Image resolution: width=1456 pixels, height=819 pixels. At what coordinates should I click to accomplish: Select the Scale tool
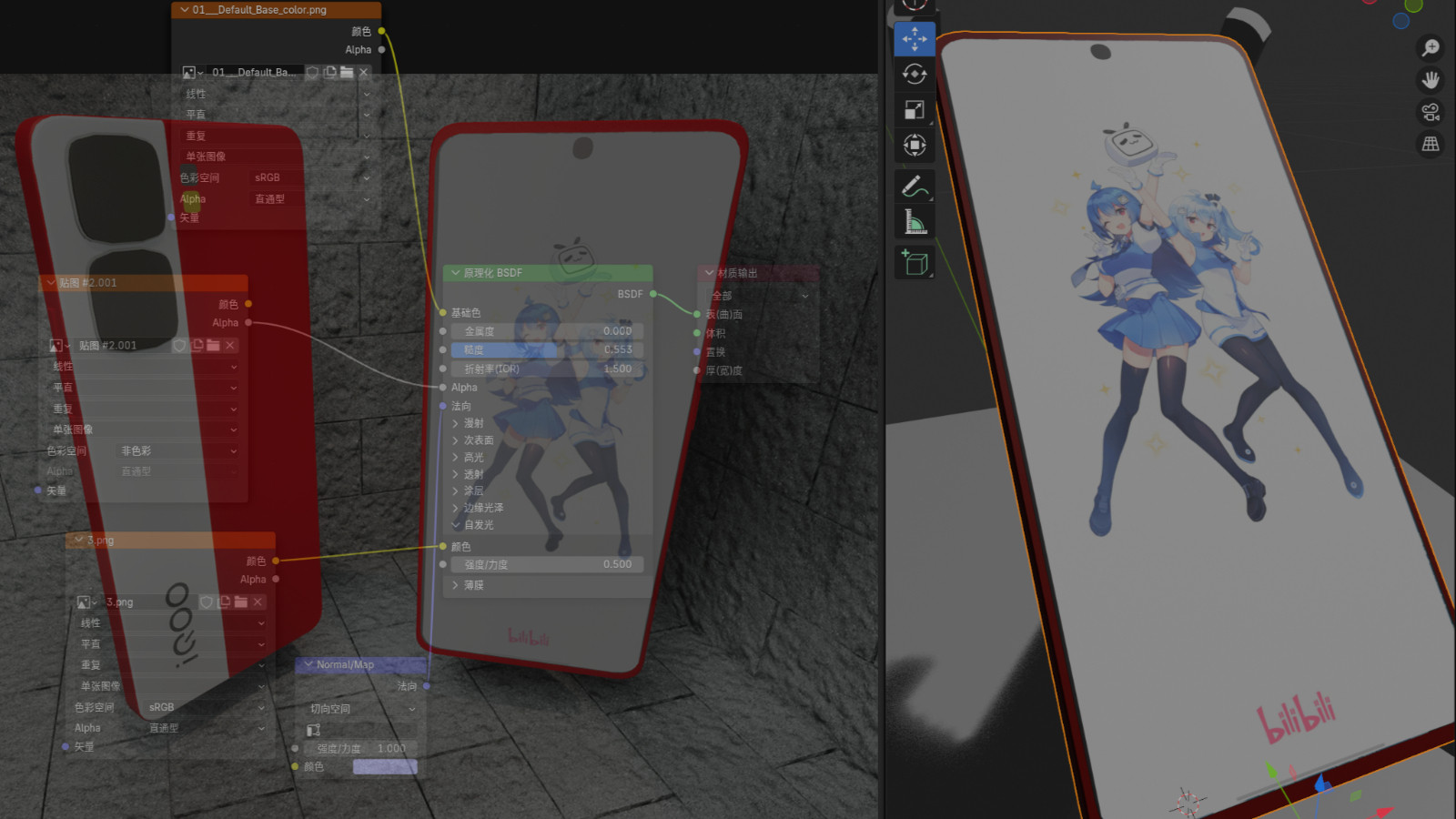915,110
